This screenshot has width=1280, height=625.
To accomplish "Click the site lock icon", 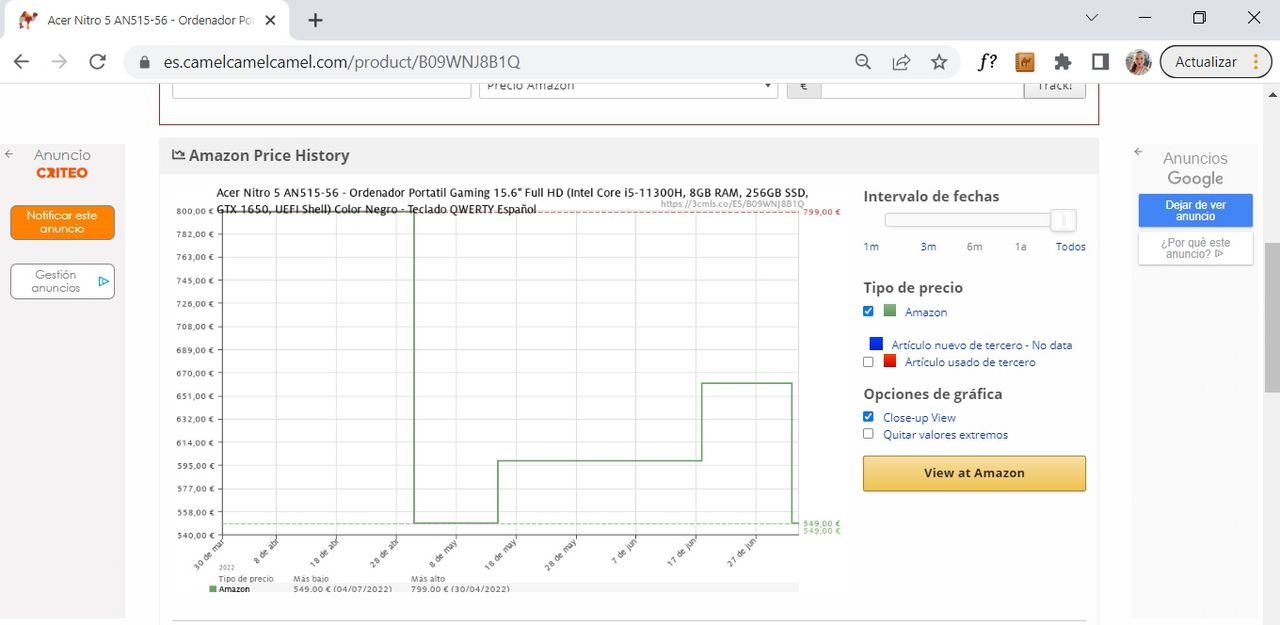I will [145, 62].
